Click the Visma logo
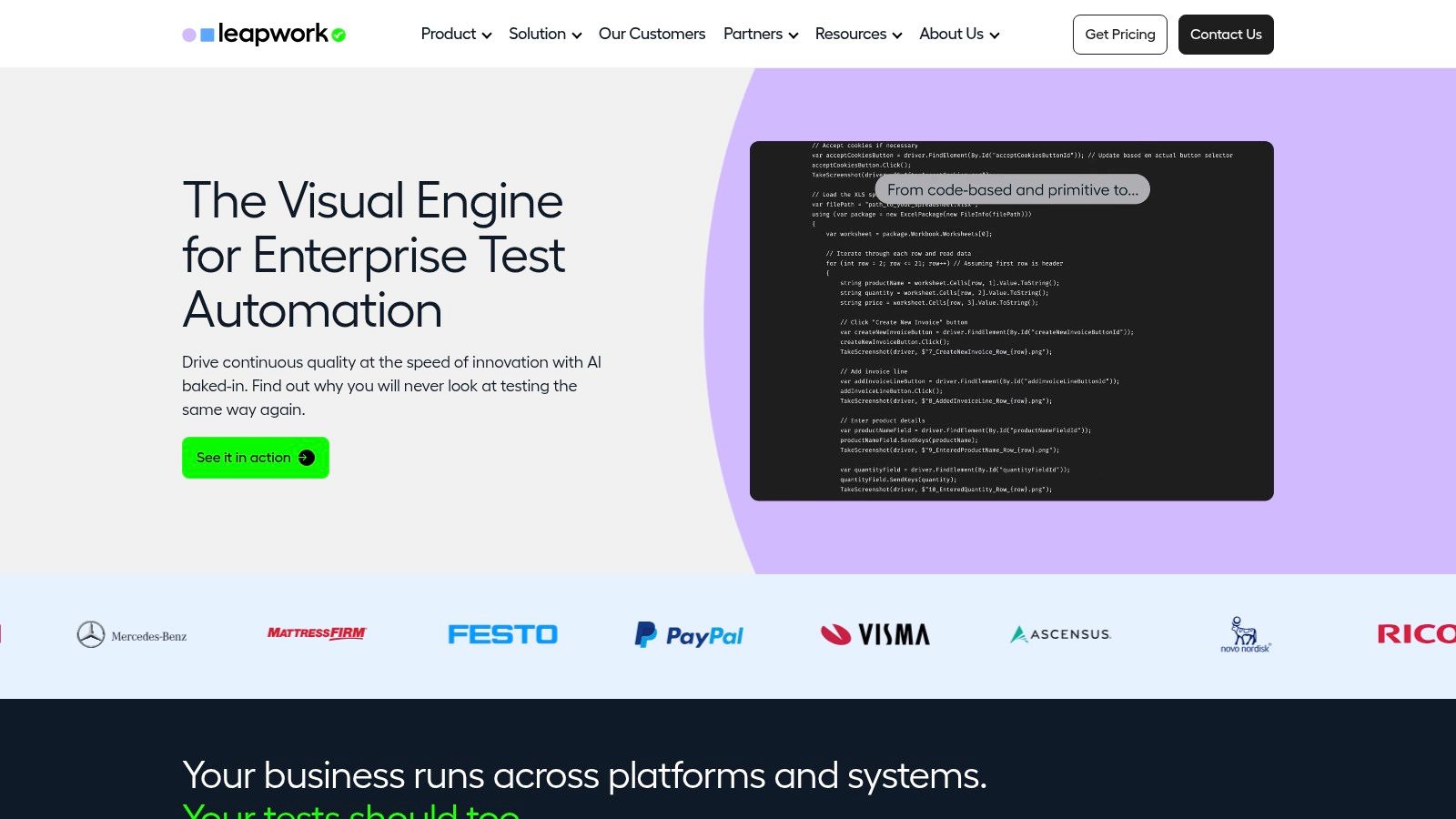Screen dimensions: 1456x819 tap(875, 634)
